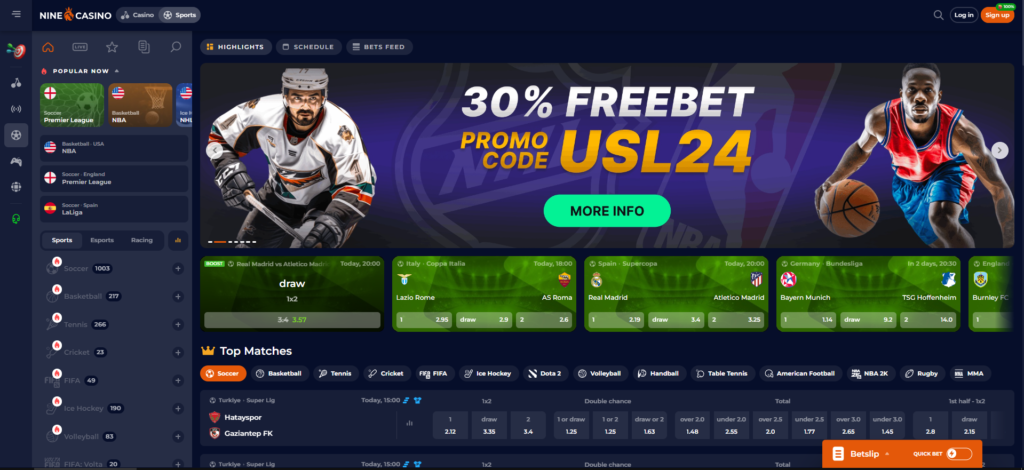Open the esports gamepad icon in the left rail
This screenshot has height=470, width=1024.
(x=16, y=161)
